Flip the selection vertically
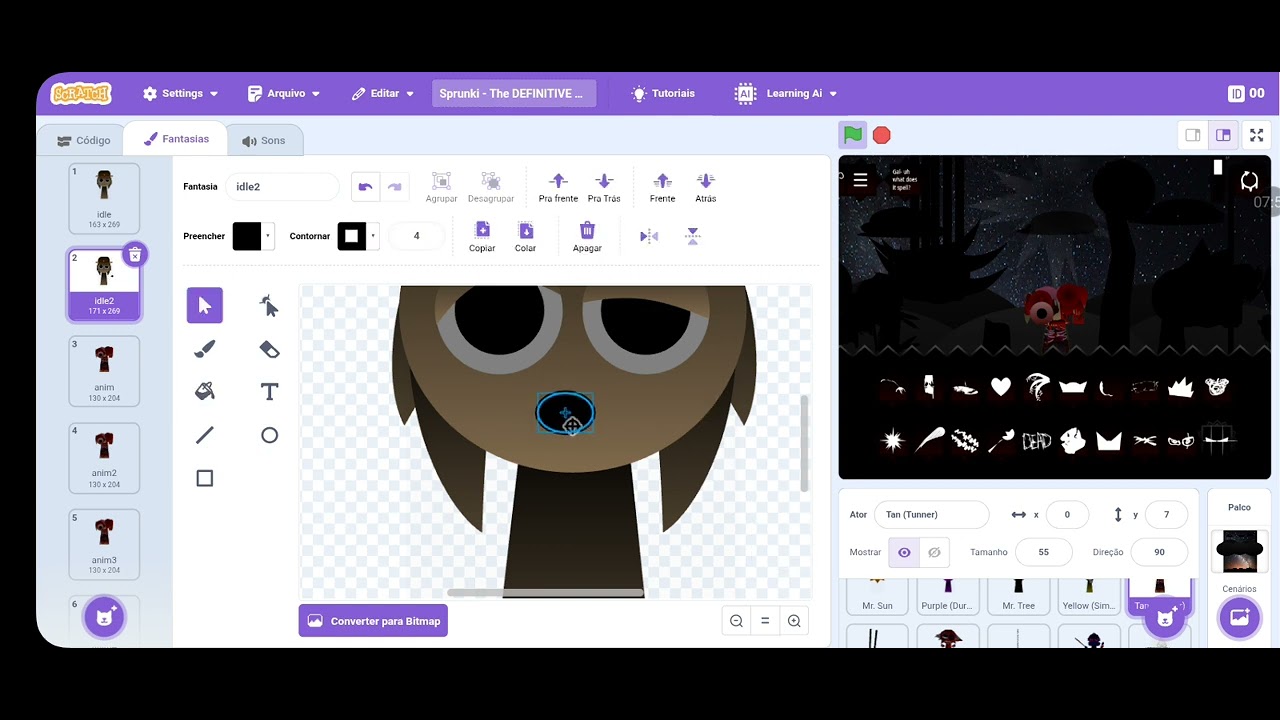The height and width of the screenshot is (720, 1280). click(692, 236)
